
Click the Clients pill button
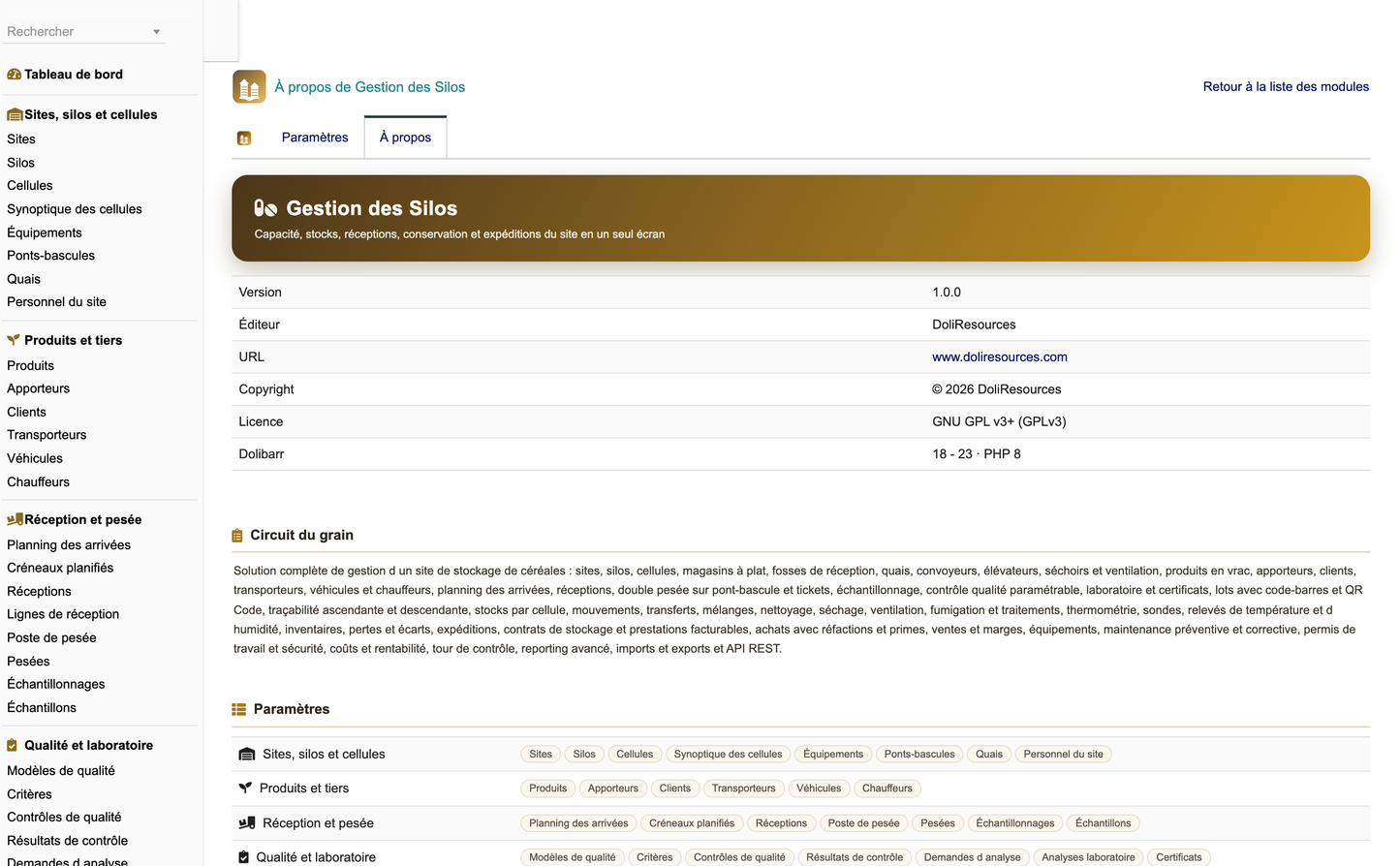tap(675, 789)
